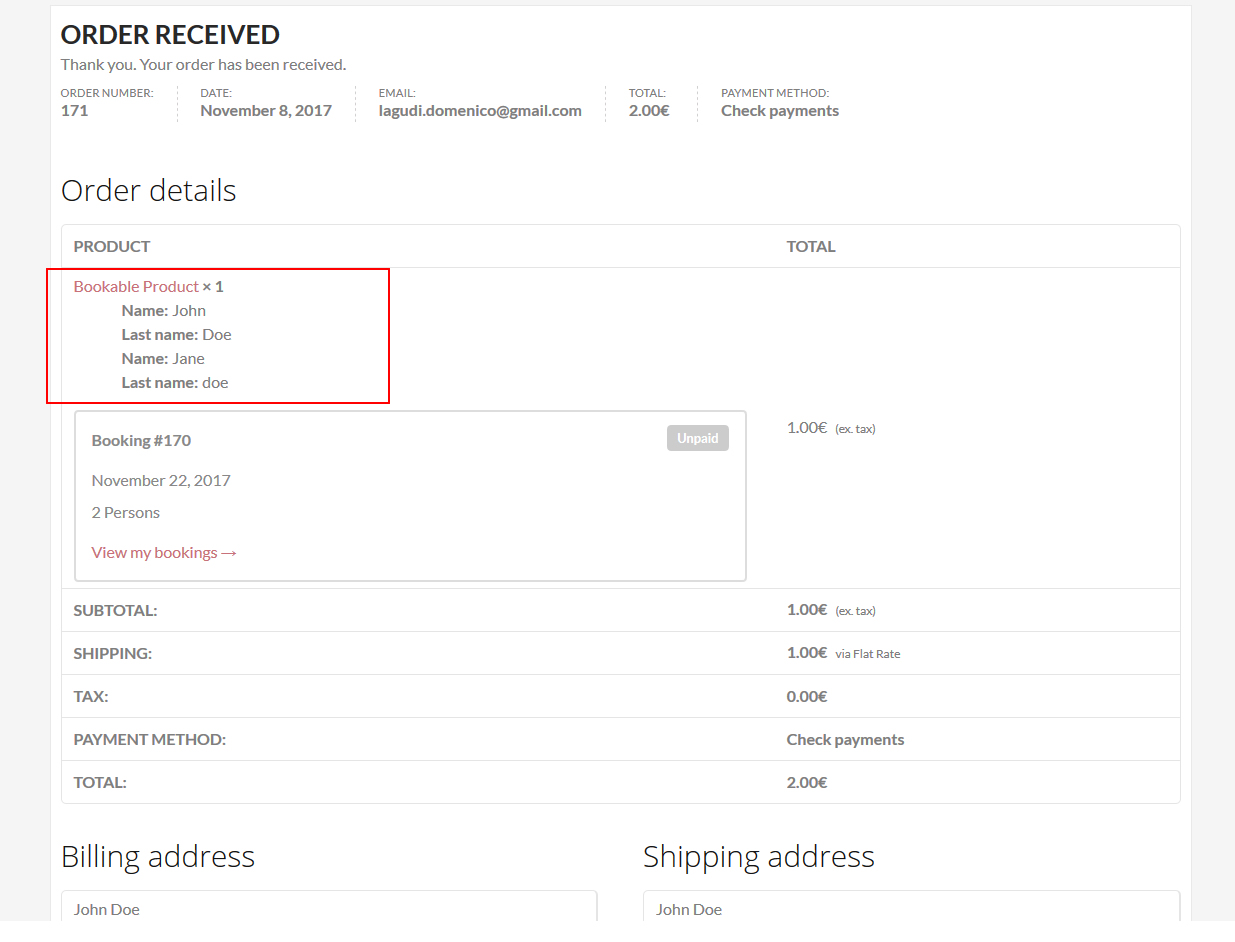This screenshot has height=942, width=1235.
Task: Click the order date November 8, 2017
Action: (265, 111)
